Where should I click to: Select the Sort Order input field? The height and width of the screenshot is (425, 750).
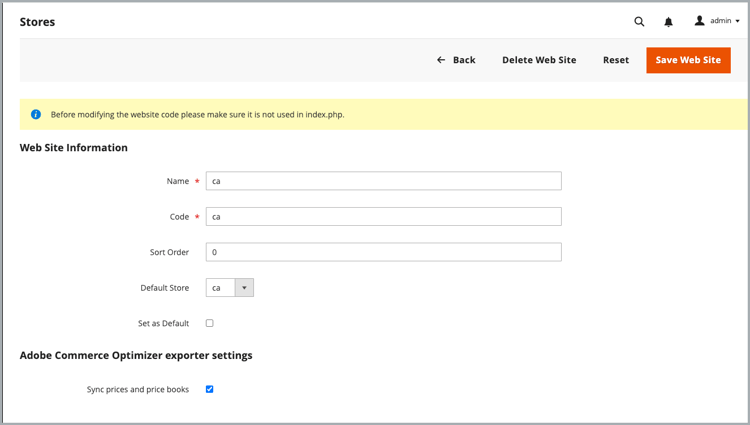383,252
